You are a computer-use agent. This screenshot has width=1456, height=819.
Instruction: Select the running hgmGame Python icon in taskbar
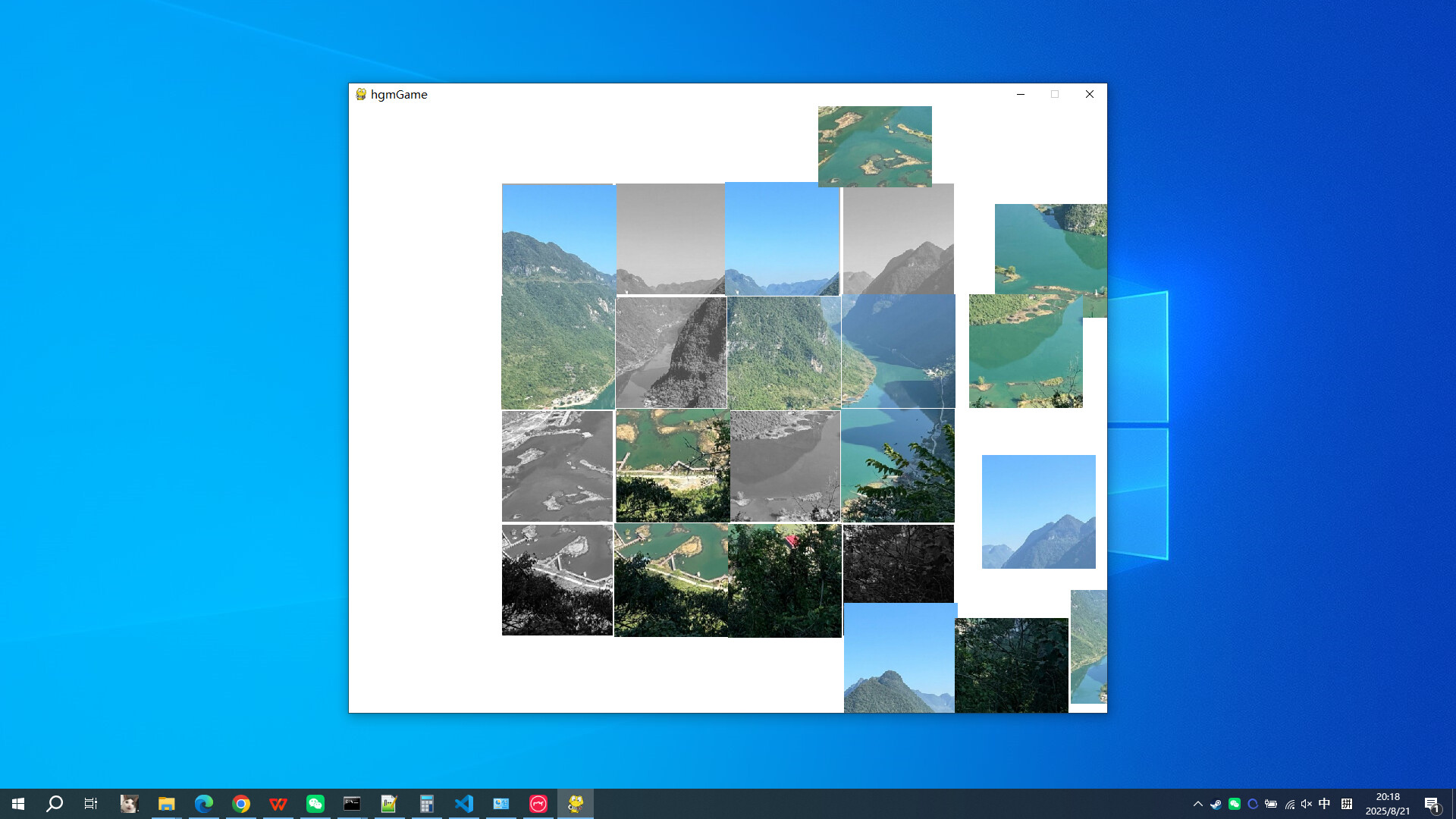coord(576,803)
